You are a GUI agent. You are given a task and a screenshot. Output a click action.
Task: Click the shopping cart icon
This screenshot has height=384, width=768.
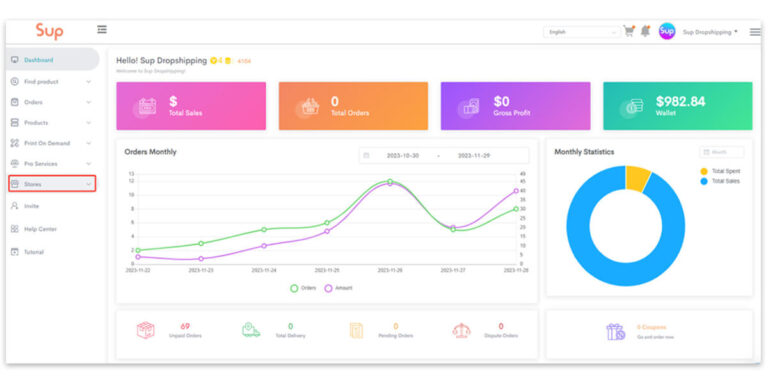pos(629,31)
